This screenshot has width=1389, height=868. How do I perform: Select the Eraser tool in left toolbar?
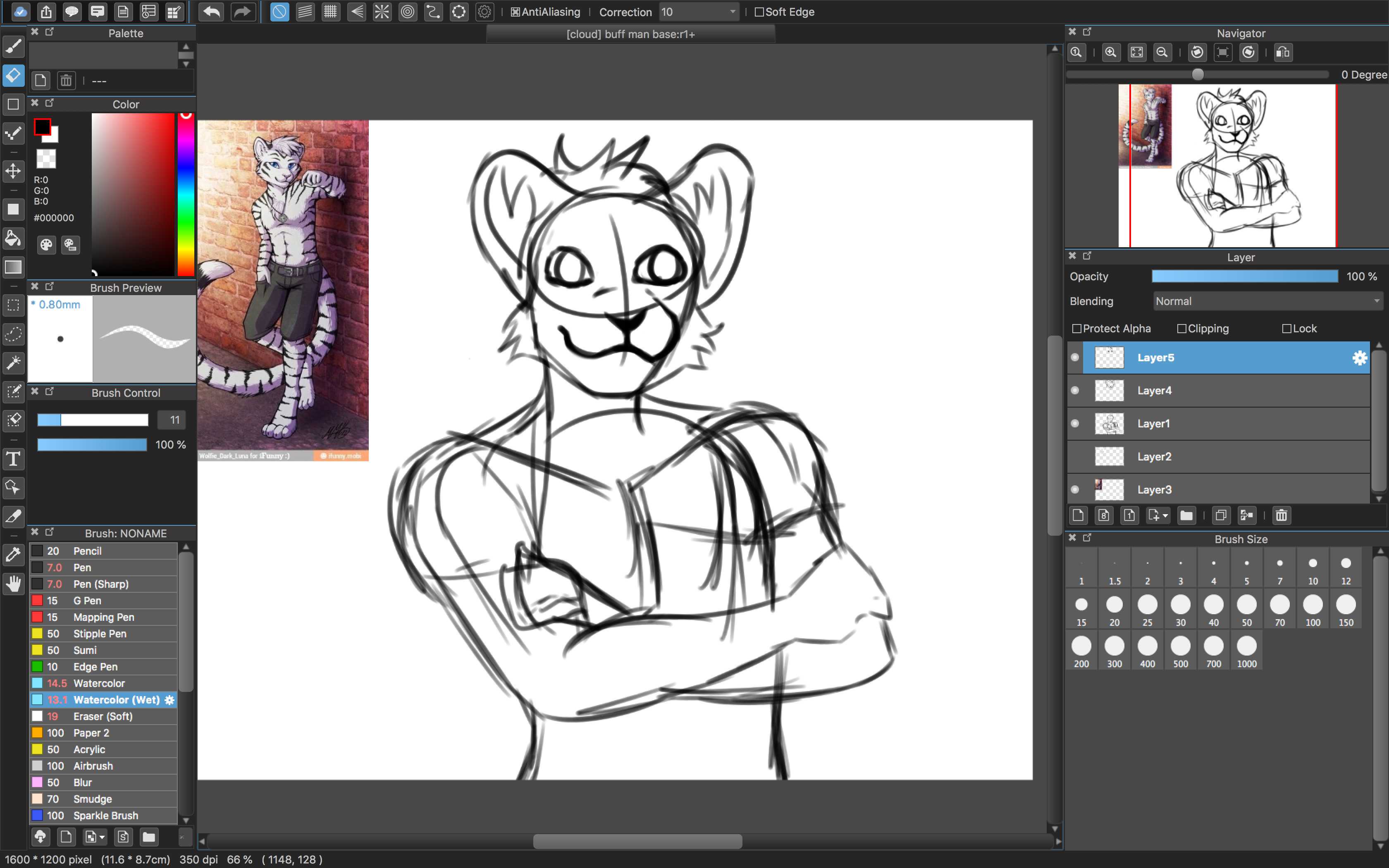click(x=13, y=75)
